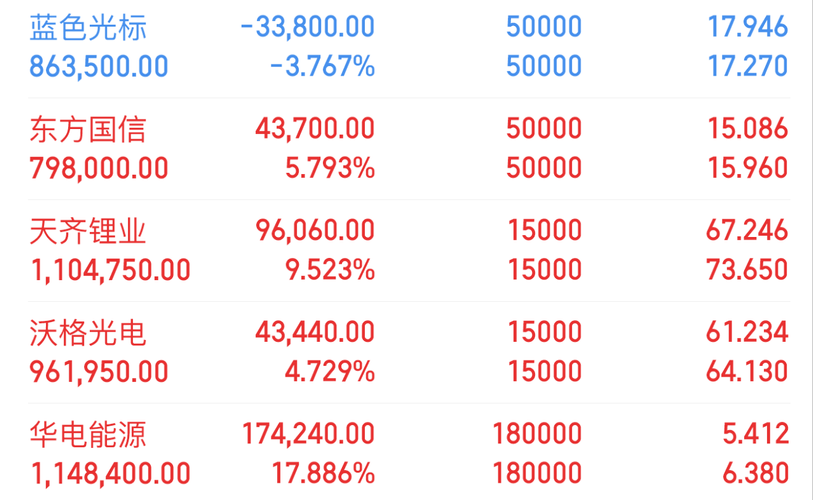Tap 东方国信 profit amount 43,700.00
This screenshot has width=813, height=500.
315,129
